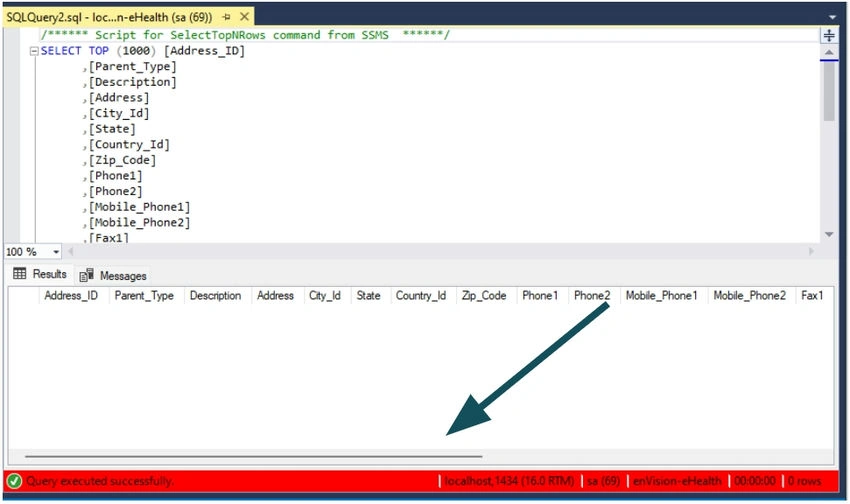
Task: Click the query success checkmark icon
Action: click(15, 481)
